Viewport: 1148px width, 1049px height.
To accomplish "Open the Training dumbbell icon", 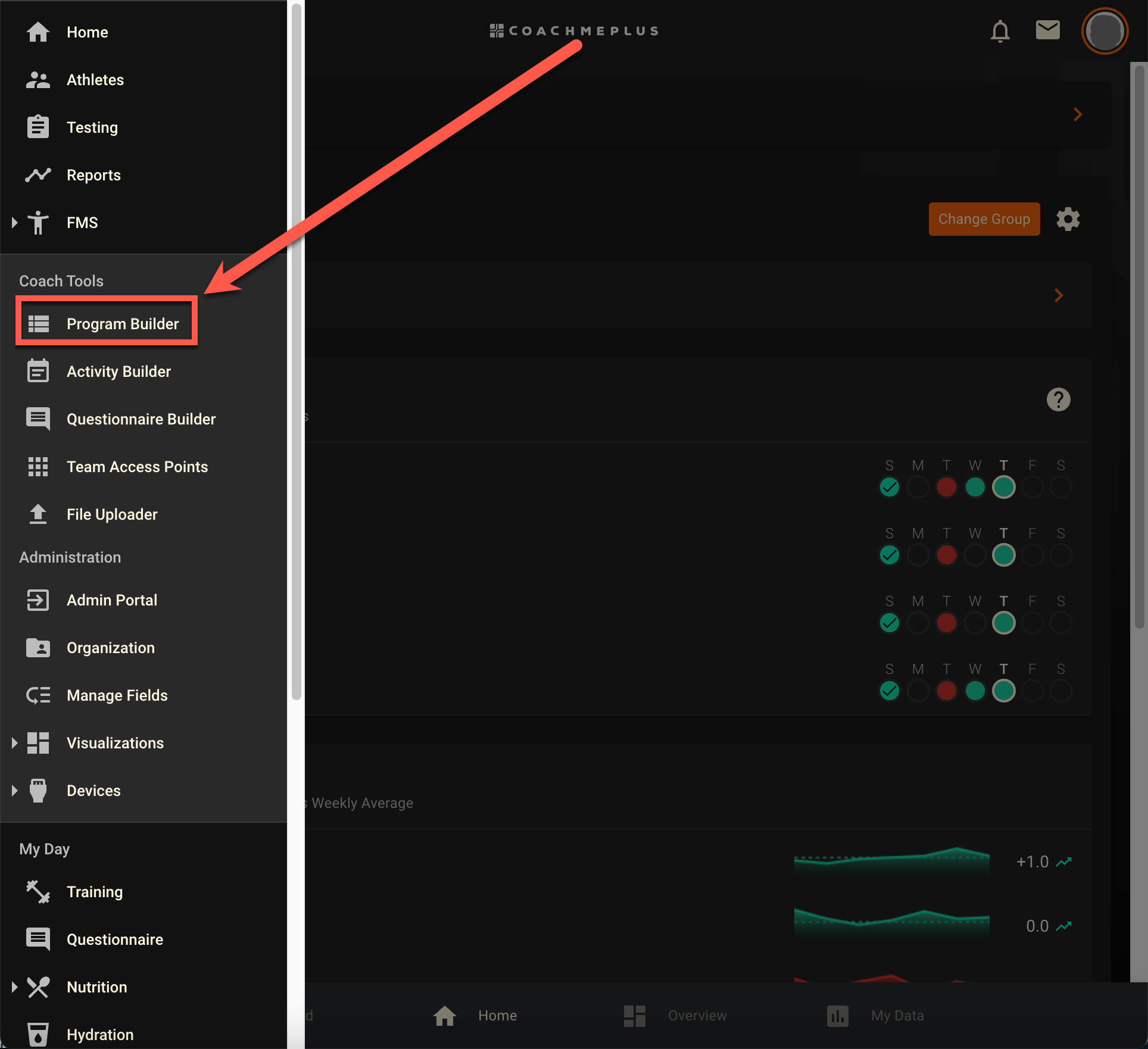I will pyautogui.click(x=38, y=892).
